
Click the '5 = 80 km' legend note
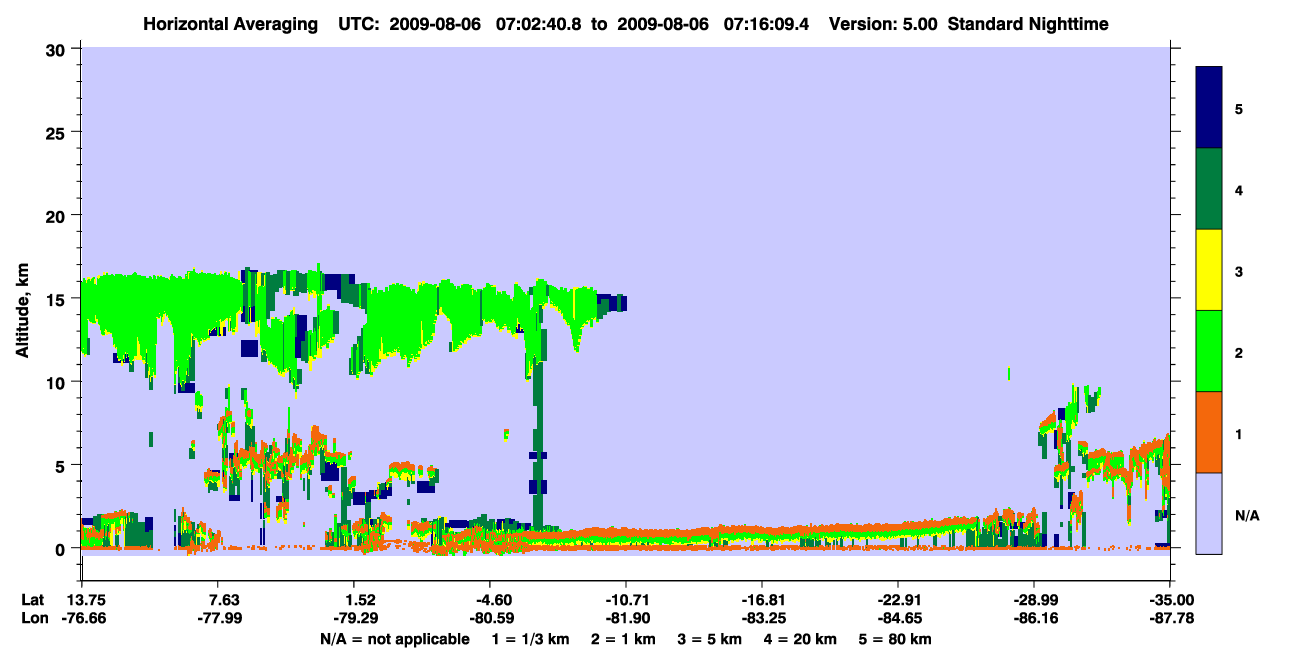pos(895,639)
